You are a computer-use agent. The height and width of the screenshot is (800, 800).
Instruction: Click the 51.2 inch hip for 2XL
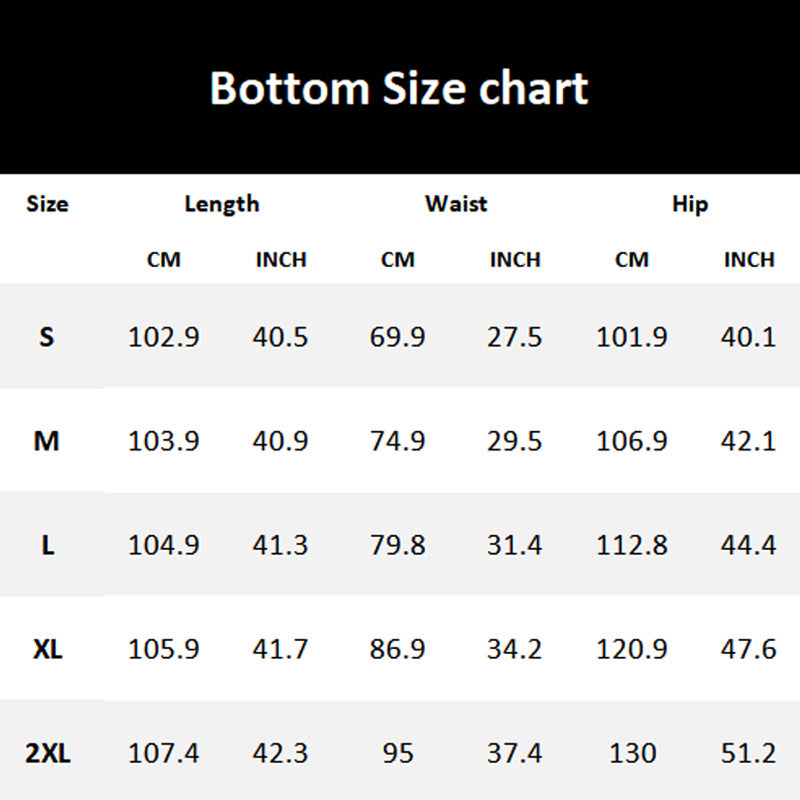point(749,753)
